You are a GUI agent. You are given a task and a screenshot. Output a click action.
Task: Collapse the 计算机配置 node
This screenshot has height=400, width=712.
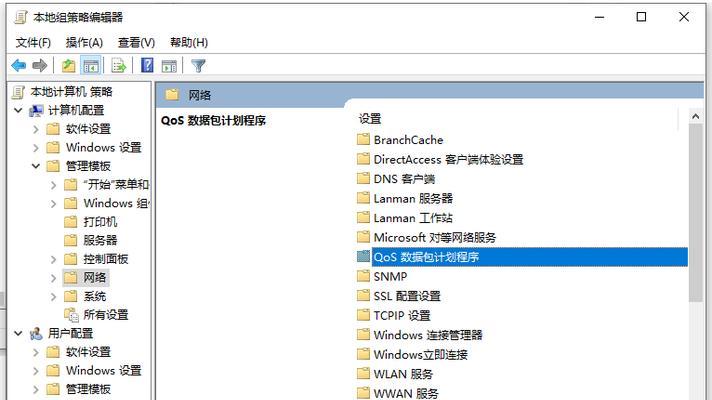click(18, 110)
